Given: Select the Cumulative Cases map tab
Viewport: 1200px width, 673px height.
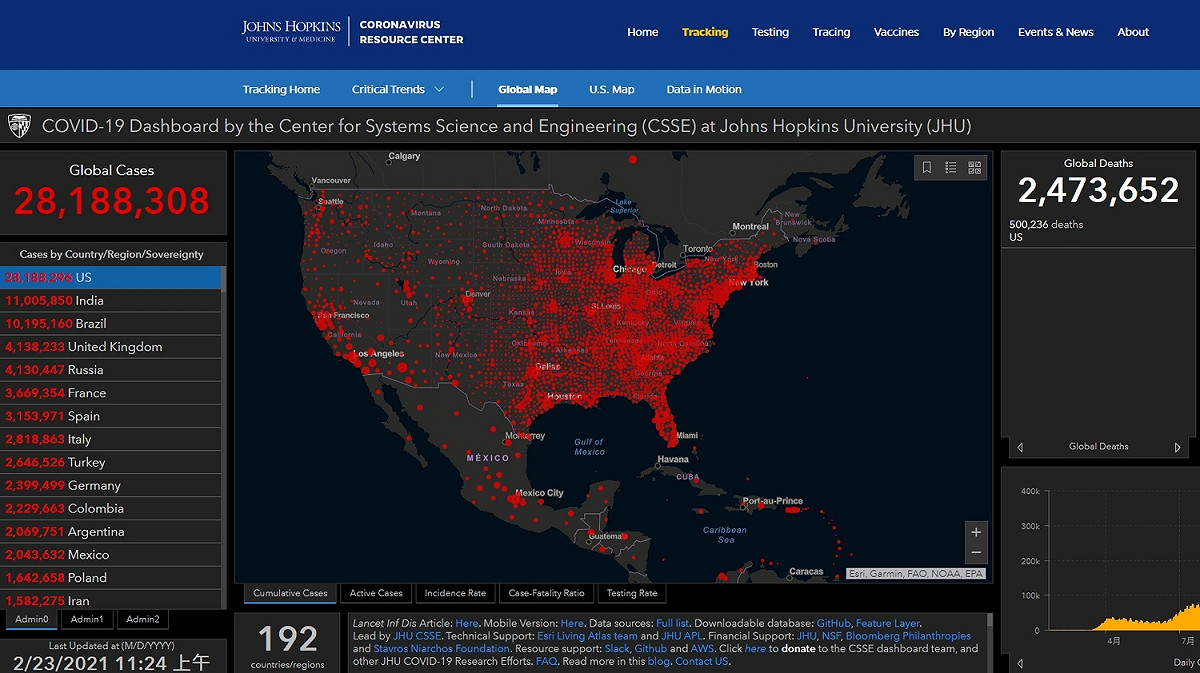Looking at the screenshot, I should pyautogui.click(x=290, y=593).
